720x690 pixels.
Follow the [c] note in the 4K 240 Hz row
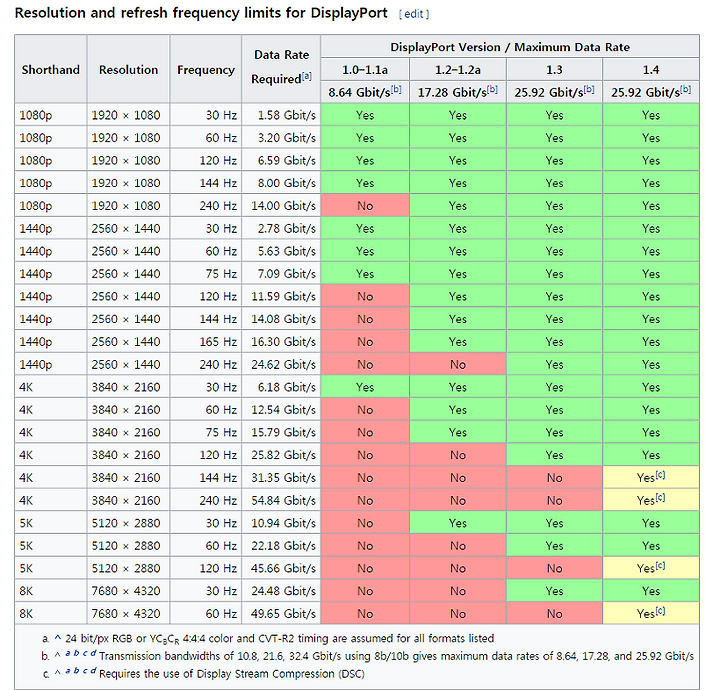pyautogui.click(x=660, y=497)
